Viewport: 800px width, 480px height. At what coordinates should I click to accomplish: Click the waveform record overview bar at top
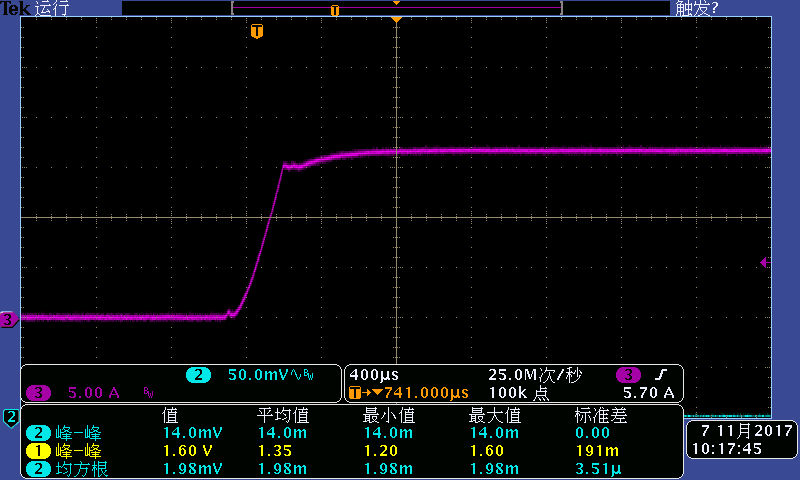pyautogui.click(x=396, y=8)
